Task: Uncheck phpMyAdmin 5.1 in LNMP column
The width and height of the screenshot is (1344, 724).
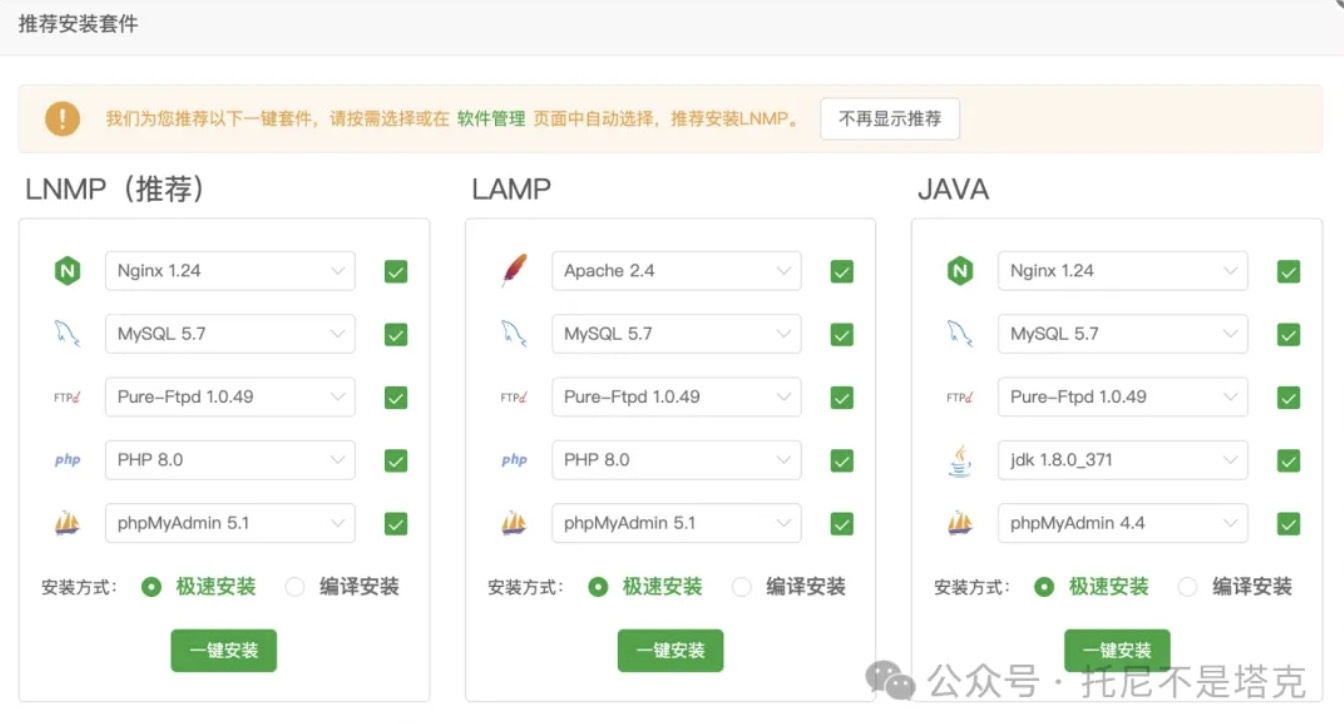Action: [396, 524]
